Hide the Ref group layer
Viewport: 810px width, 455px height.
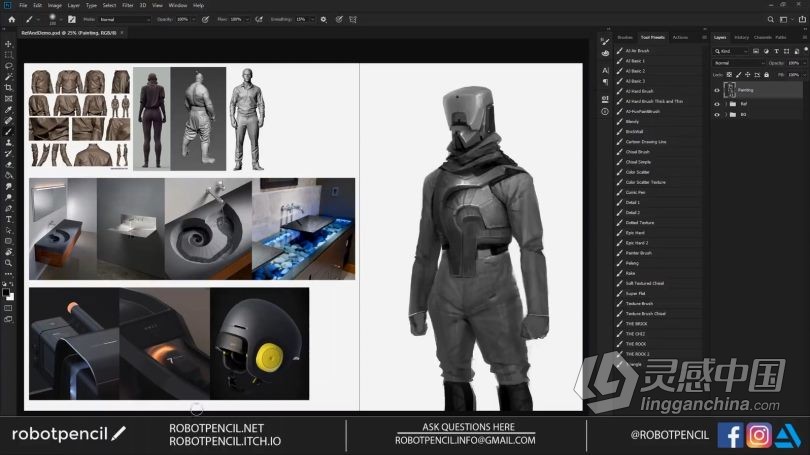click(x=716, y=104)
